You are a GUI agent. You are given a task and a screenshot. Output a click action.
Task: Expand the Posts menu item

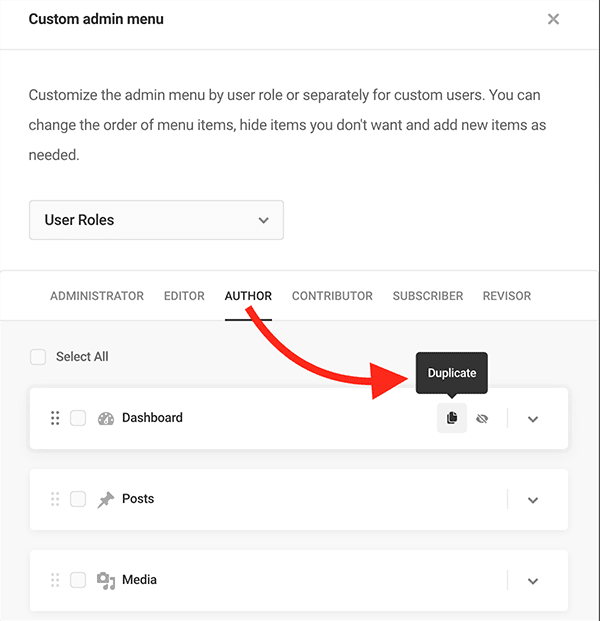(x=533, y=500)
